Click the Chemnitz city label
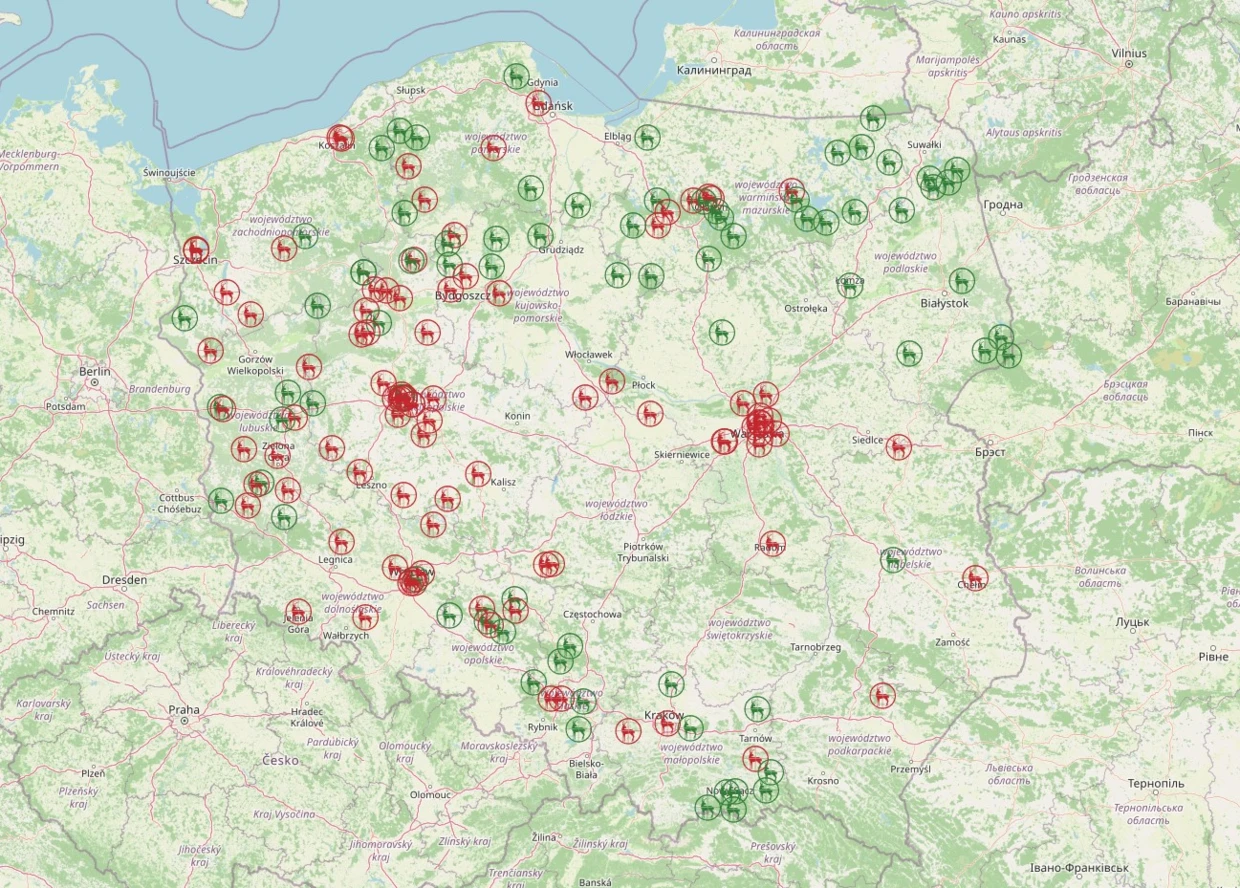This screenshot has width=1240, height=888. coord(53,611)
